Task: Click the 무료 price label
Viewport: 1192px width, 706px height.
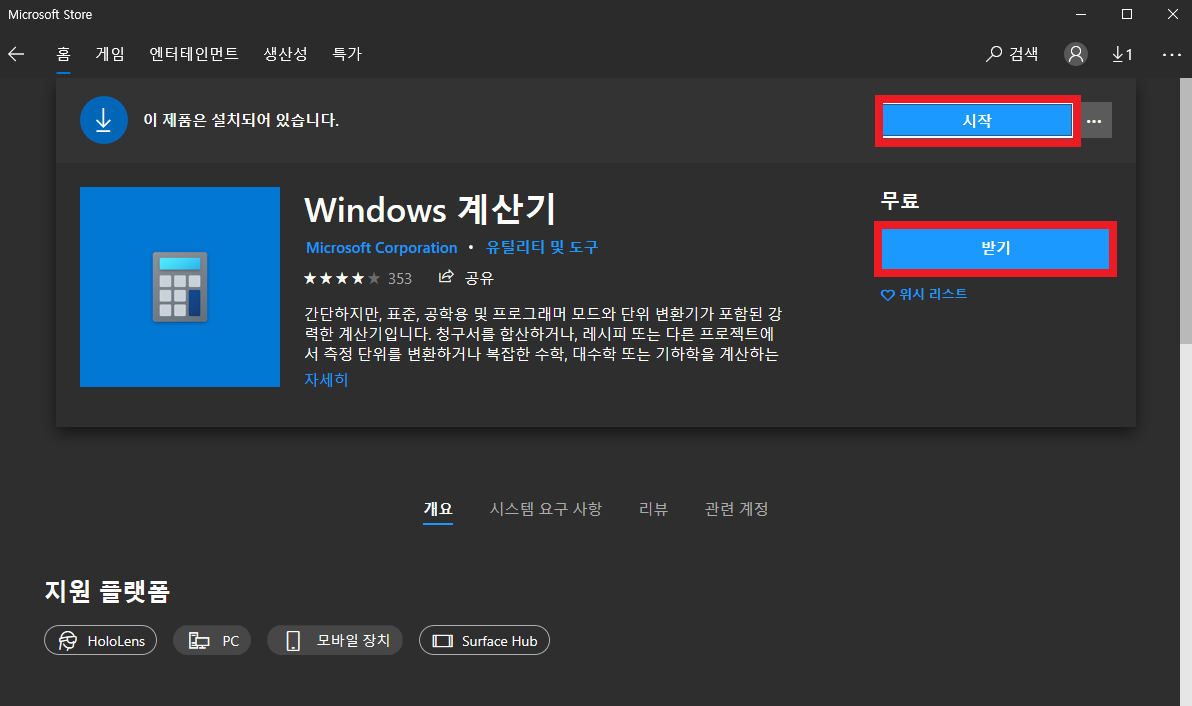Action: click(x=900, y=201)
